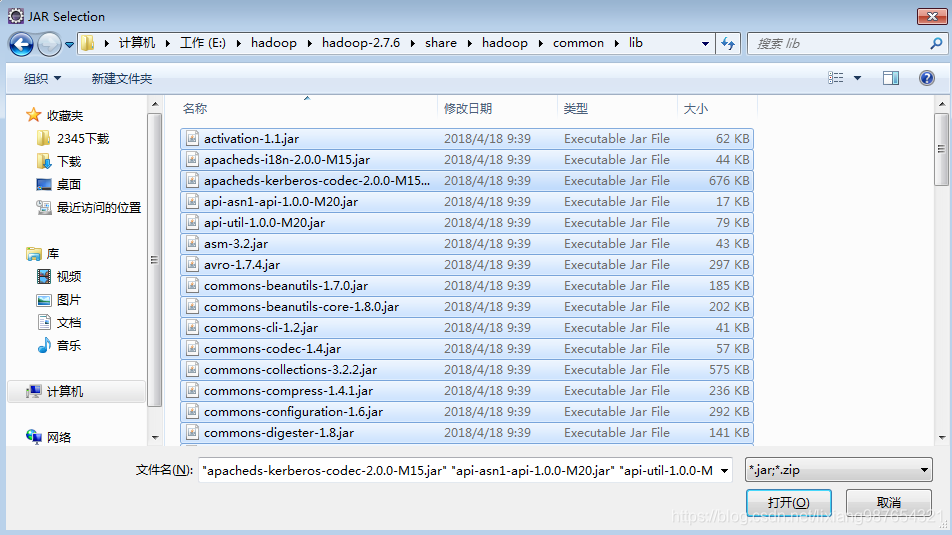The height and width of the screenshot is (535, 952).
Task: Click the icon of api-util-1.0.0-M20.jar
Action: tap(192, 222)
